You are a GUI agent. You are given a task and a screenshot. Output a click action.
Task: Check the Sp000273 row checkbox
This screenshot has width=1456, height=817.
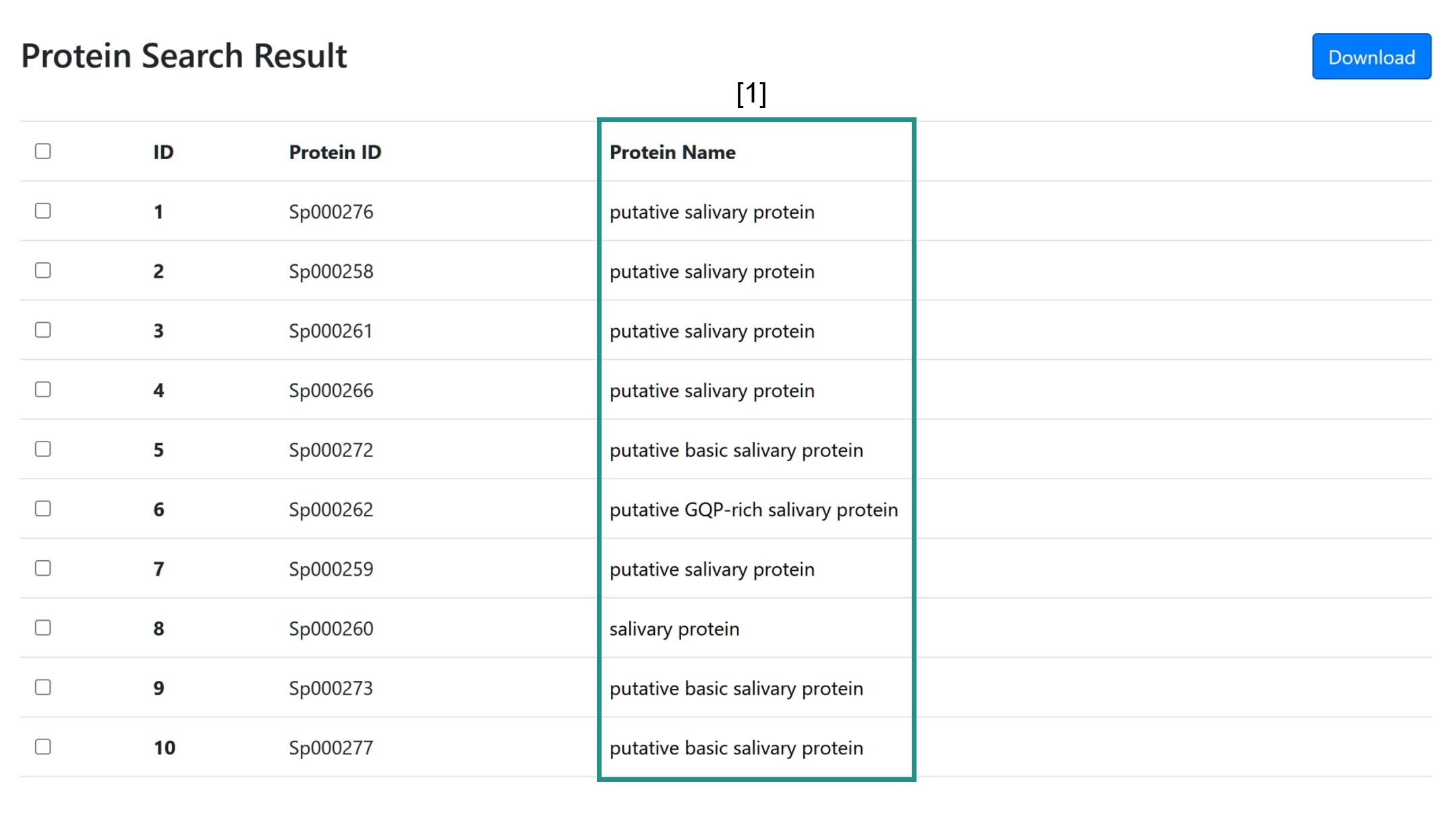(x=43, y=687)
